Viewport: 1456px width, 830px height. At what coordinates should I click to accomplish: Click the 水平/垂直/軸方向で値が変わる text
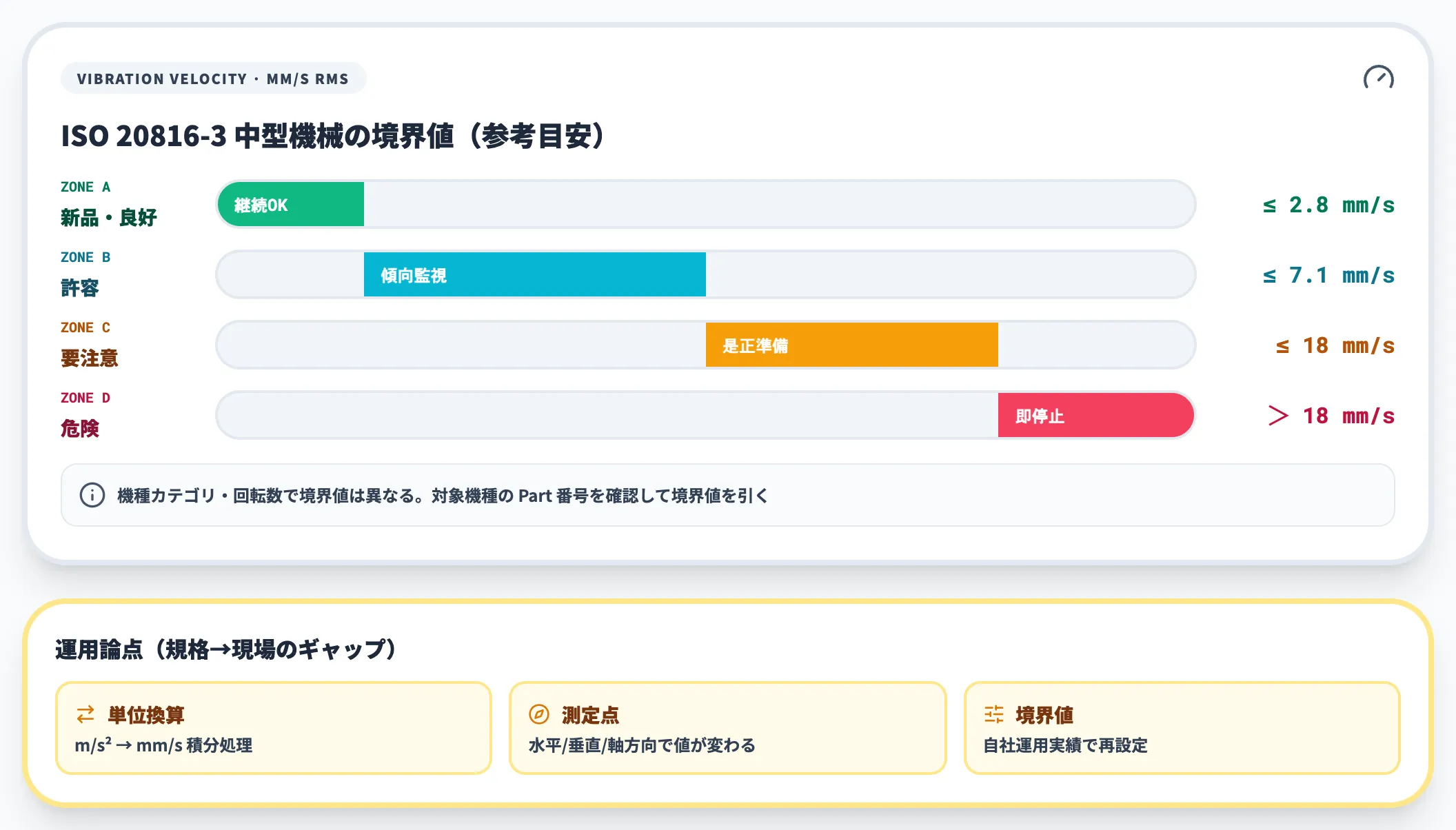click(x=642, y=745)
